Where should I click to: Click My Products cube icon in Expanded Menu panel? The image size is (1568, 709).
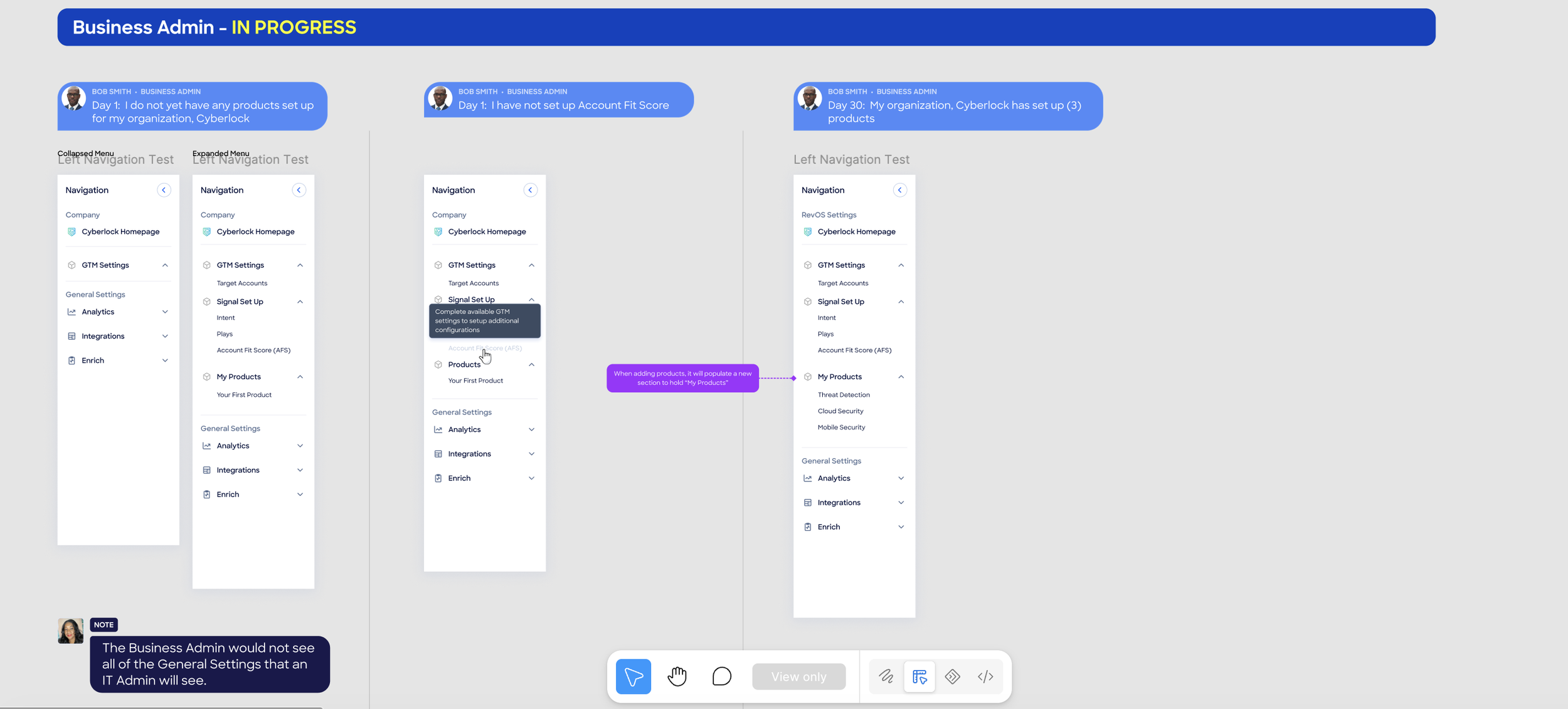pyautogui.click(x=206, y=377)
